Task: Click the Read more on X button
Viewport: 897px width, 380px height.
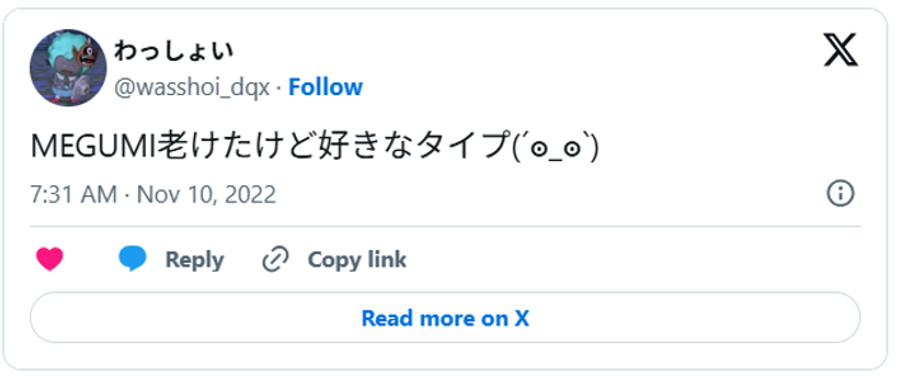Action: (x=445, y=318)
